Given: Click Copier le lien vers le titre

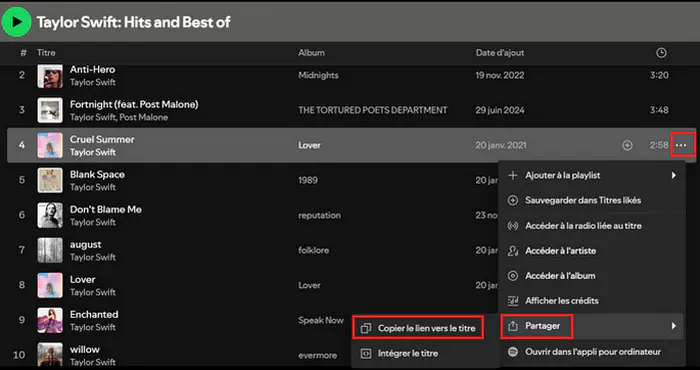Looking at the screenshot, I should (x=426, y=328).
